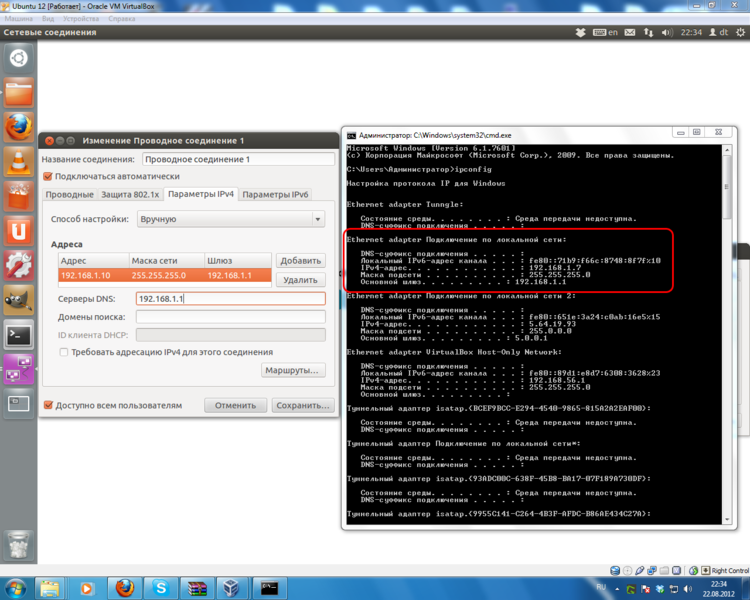
Task: Open Firefox from the Ubuntu launcher
Action: (18, 127)
